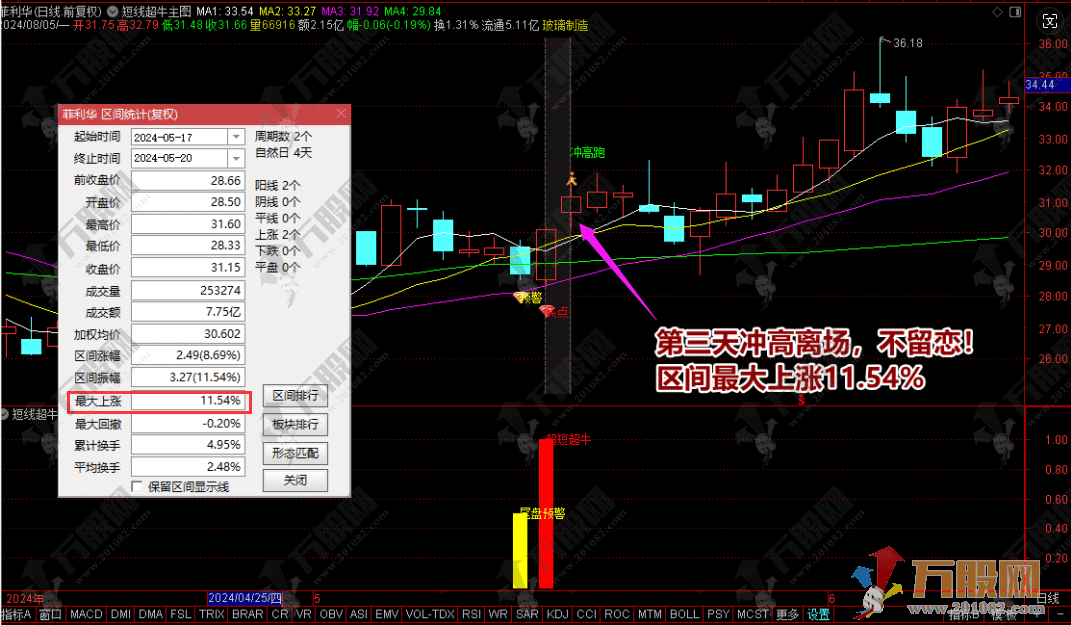Viewport: 1071px width, 625px height.
Task: Open the 设置 tab in the indicator bar
Action: coord(818,614)
